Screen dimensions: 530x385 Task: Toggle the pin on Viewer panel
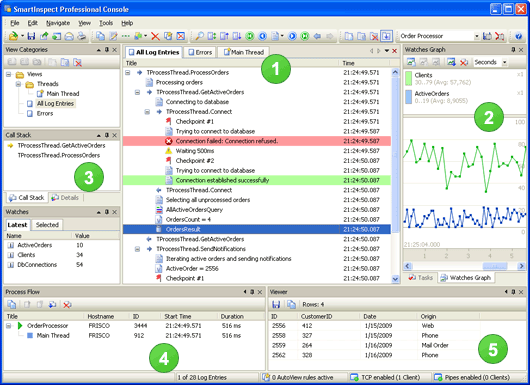click(x=513, y=292)
